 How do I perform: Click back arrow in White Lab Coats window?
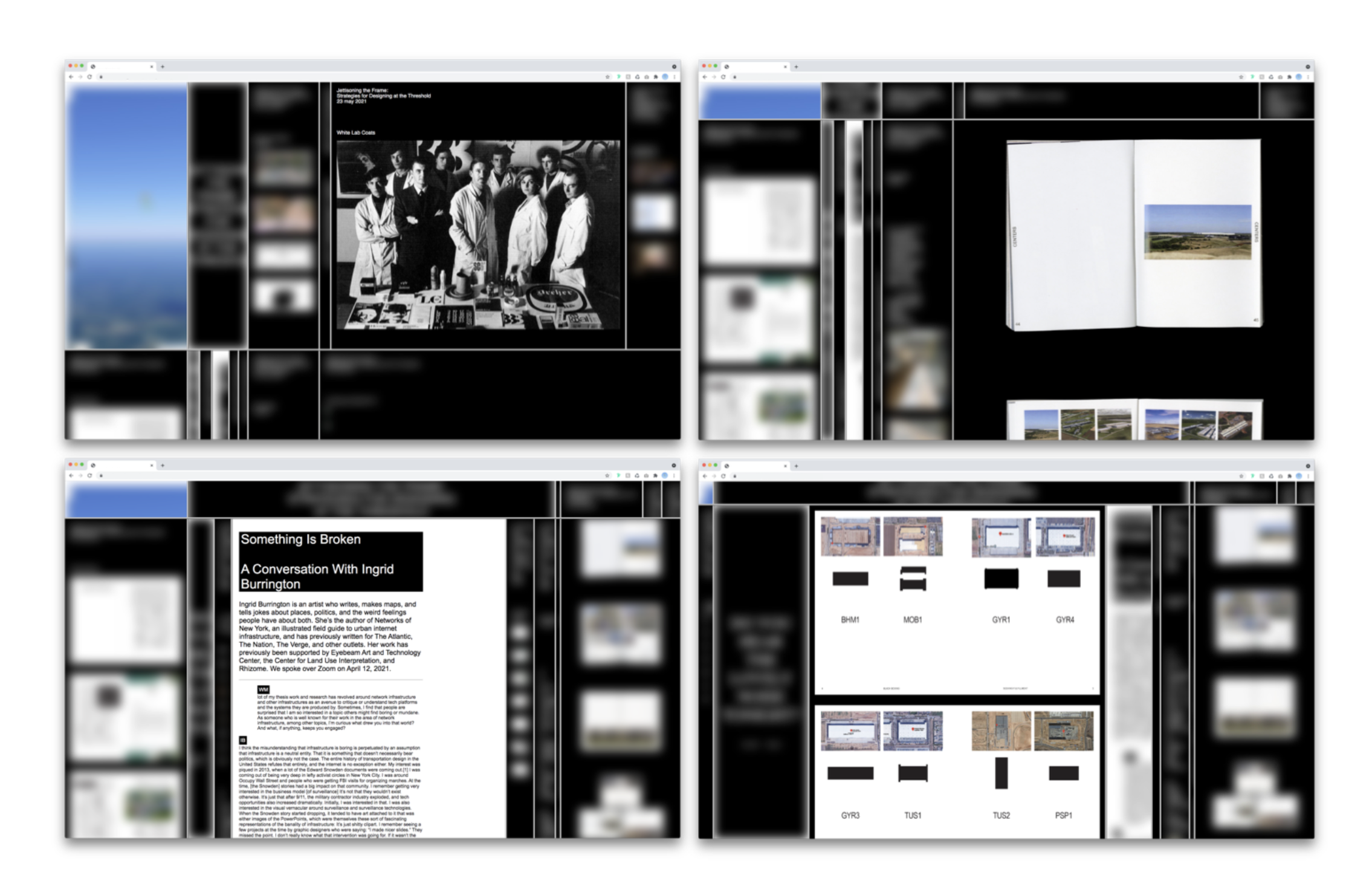pyautogui.click(x=71, y=77)
